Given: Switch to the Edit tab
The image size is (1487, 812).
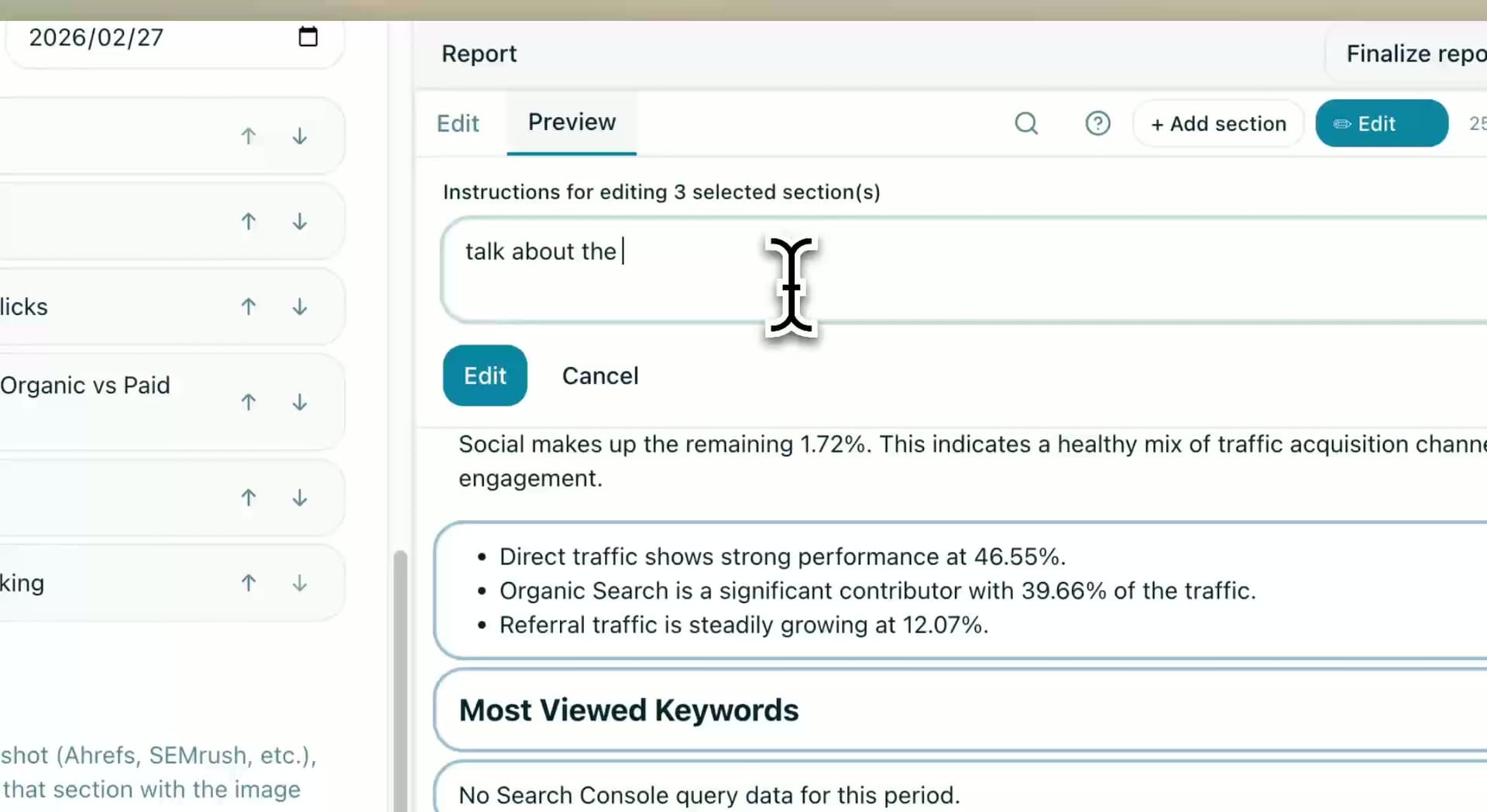Looking at the screenshot, I should (x=458, y=122).
